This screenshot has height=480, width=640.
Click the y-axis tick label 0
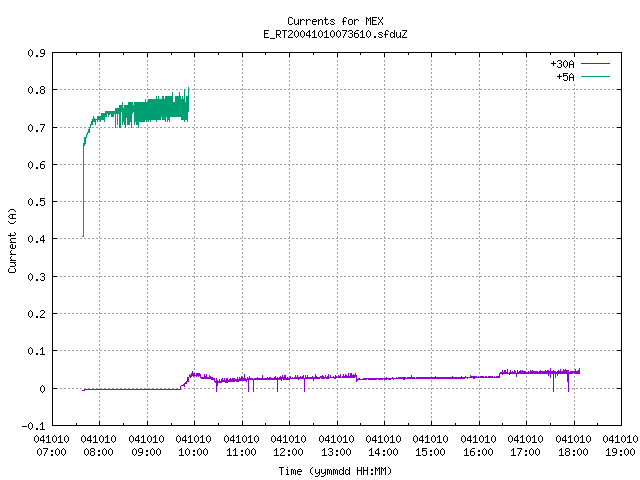[42, 389]
